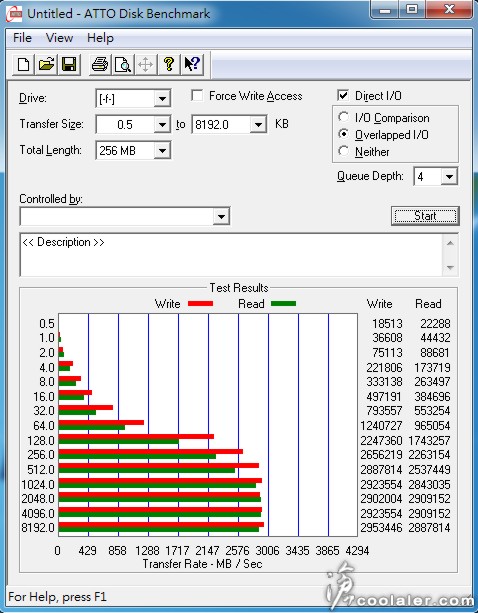This screenshot has height=613, width=478.
Task: Activate the context help arrow icon
Action: tap(192, 64)
